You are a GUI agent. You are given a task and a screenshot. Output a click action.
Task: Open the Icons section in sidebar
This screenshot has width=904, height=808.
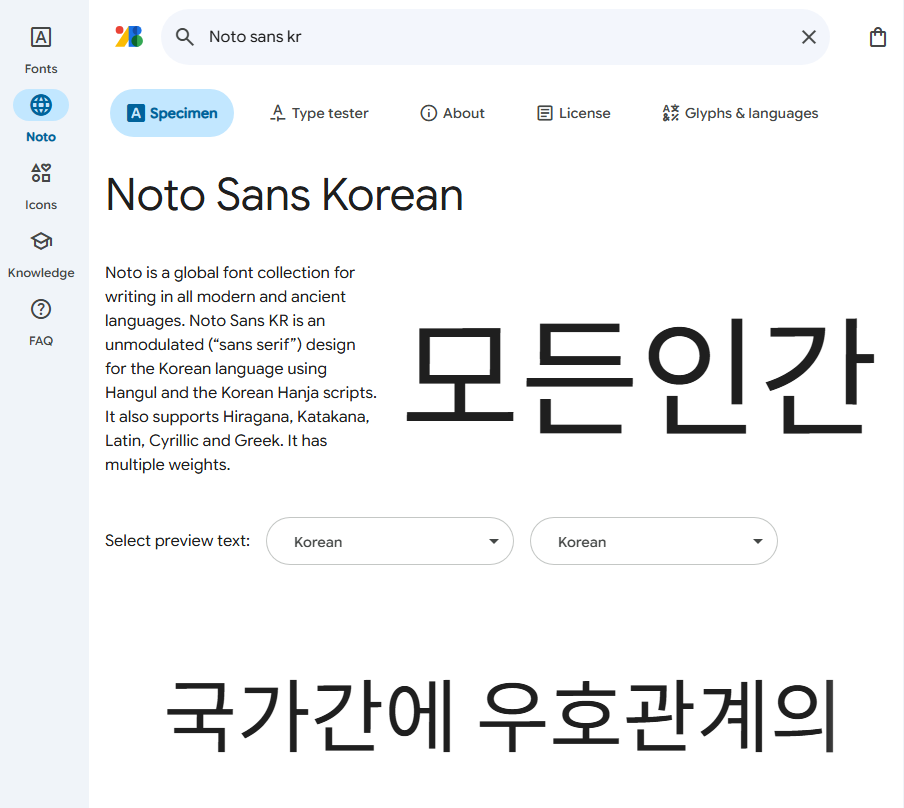[41, 187]
